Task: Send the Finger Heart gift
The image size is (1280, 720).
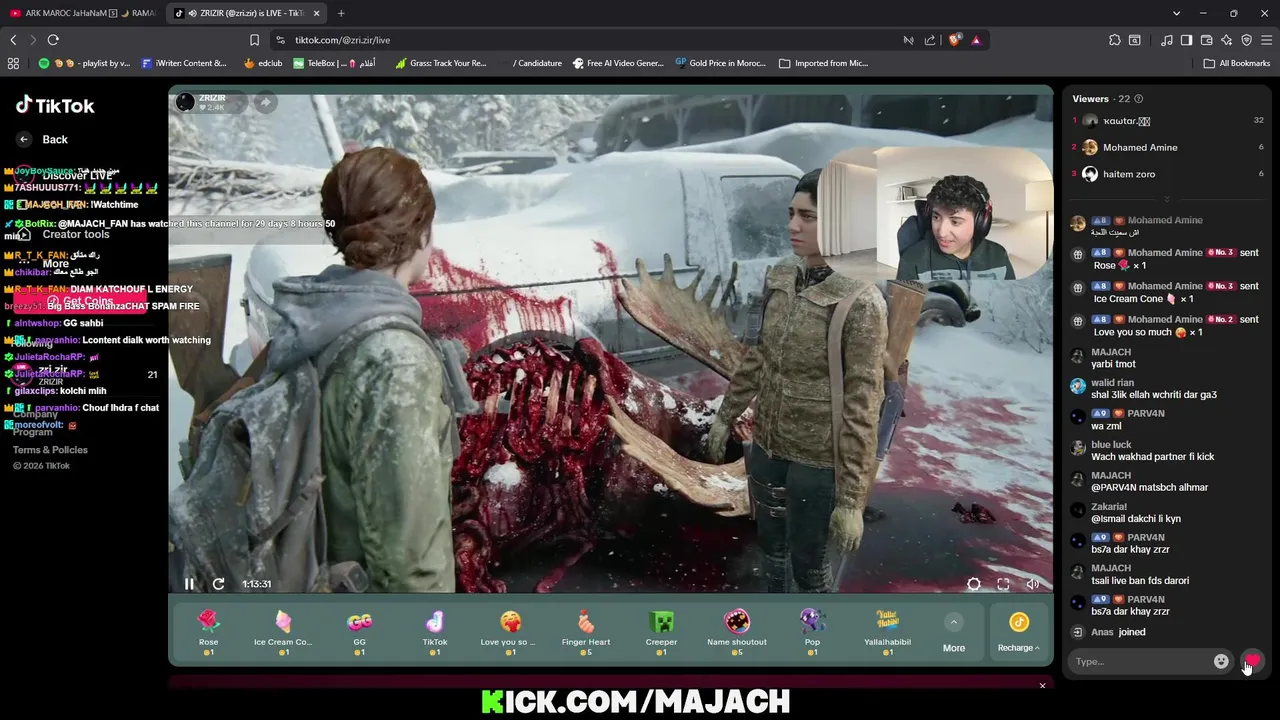Action: 586,632
